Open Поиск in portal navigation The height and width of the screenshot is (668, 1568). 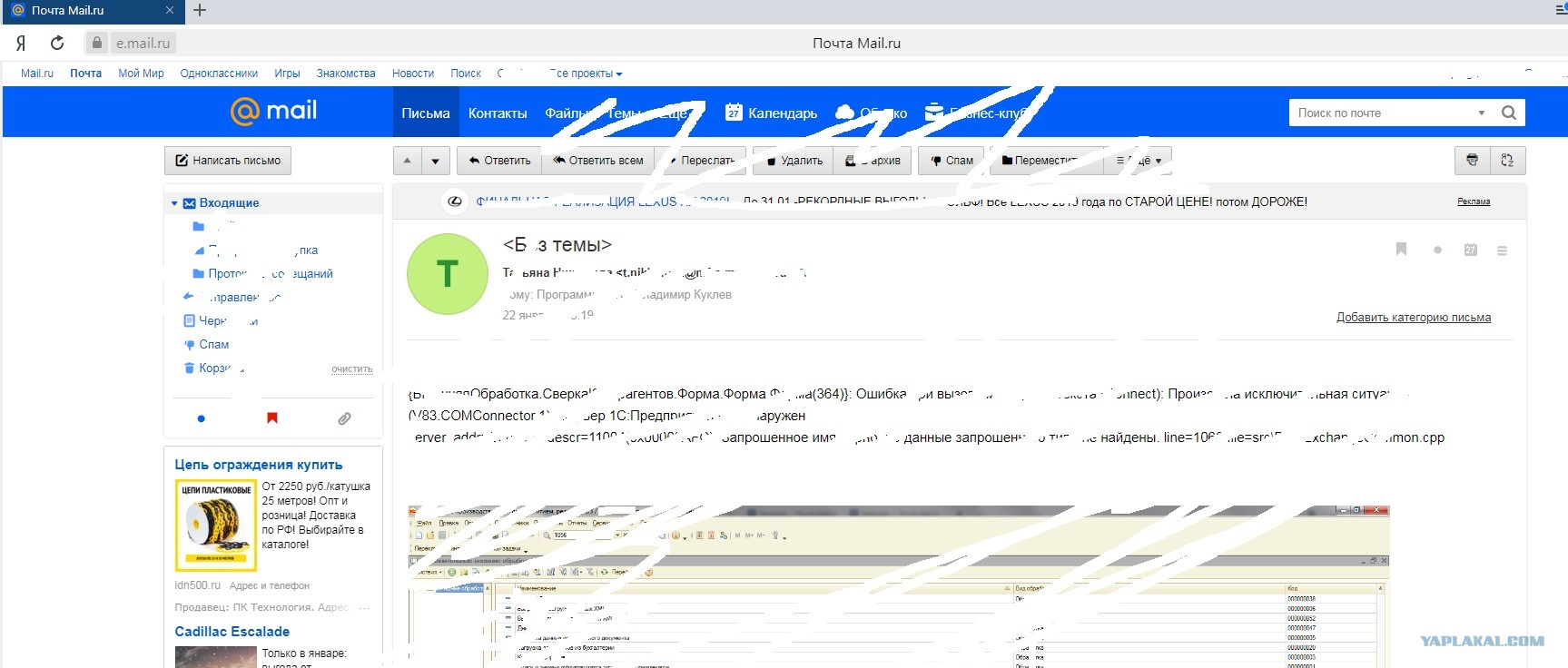466,74
